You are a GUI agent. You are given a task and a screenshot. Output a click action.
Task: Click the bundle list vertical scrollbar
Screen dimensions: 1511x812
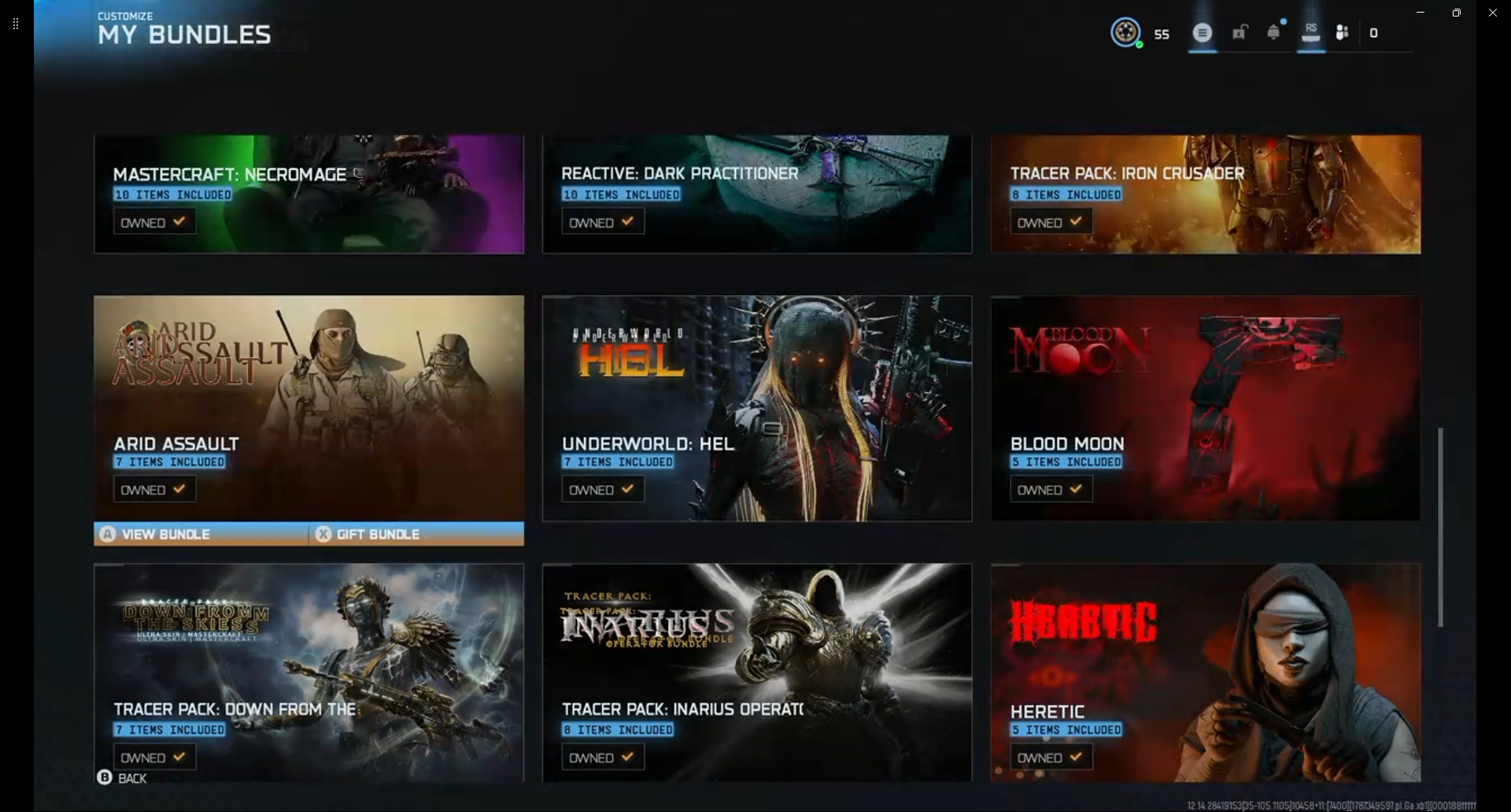click(1440, 527)
